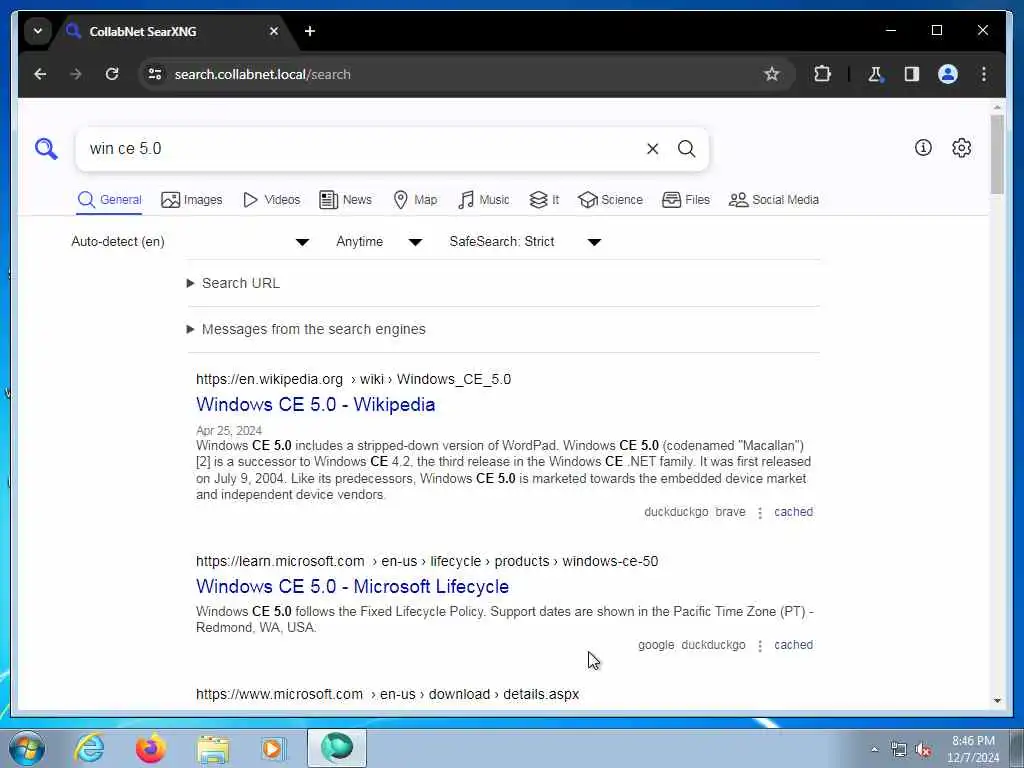Close the CollabNet SearXNG tab
The height and width of the screenshot is (768, 1024).
pos(274,31)
